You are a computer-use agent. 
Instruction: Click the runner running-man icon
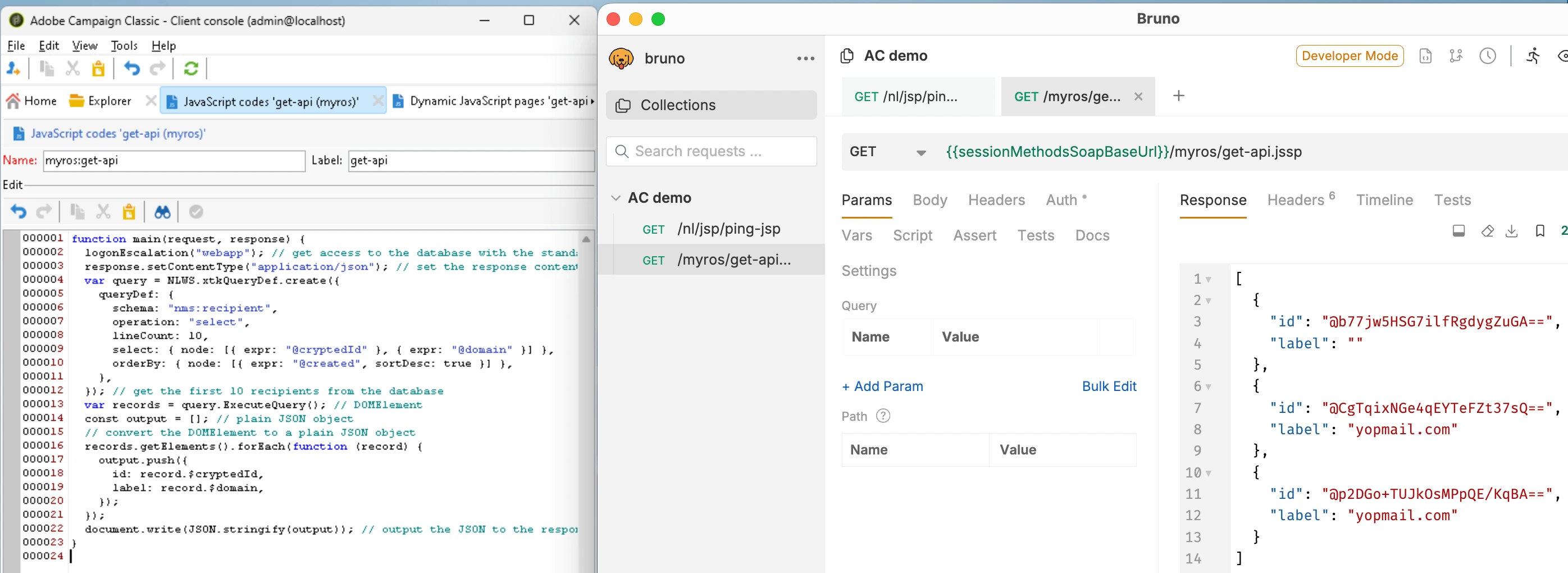click(x=1533, y=56)
